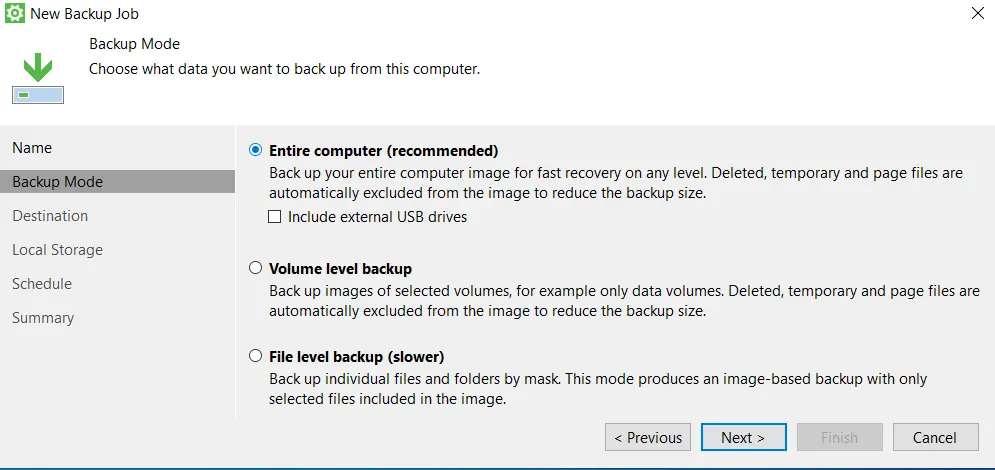This screenshot has width=995, height=470.
Task: Click the green gear app icon in title bar
Action: [x=15, y=13]
